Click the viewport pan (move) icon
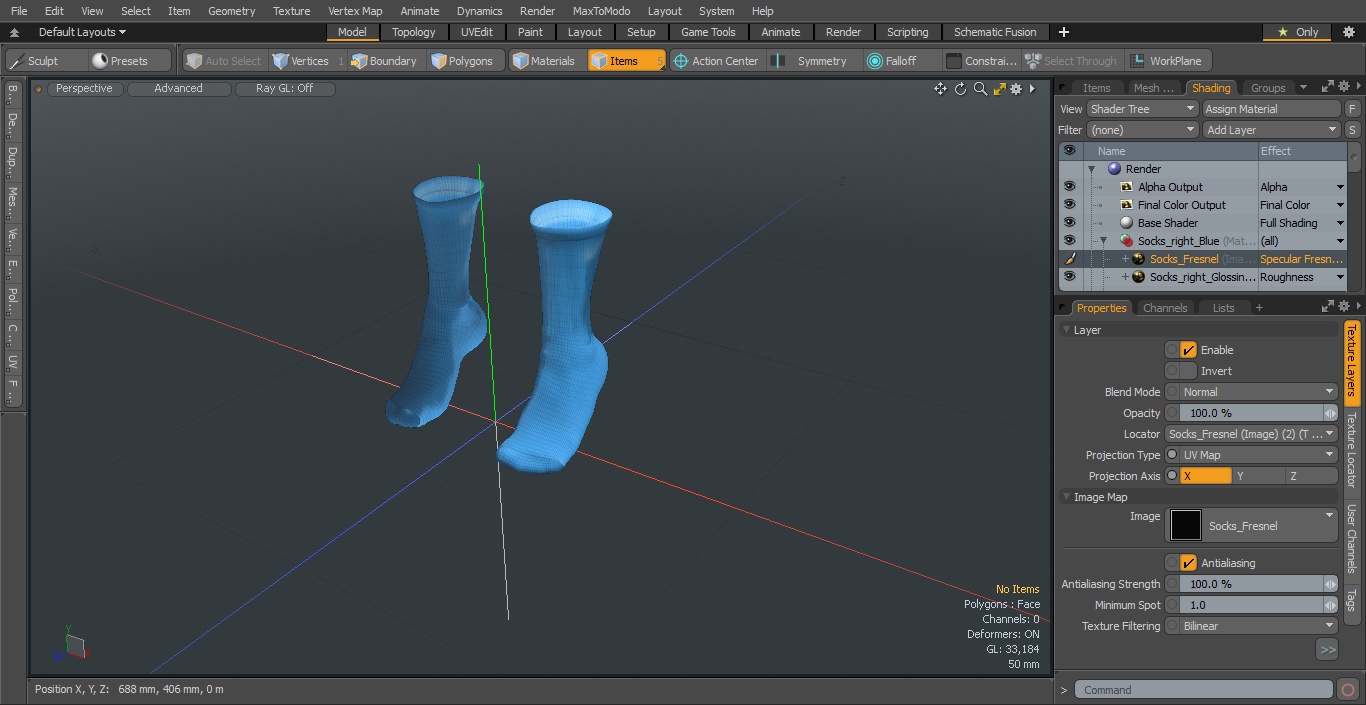1366x705 pixels. [940, 89]
